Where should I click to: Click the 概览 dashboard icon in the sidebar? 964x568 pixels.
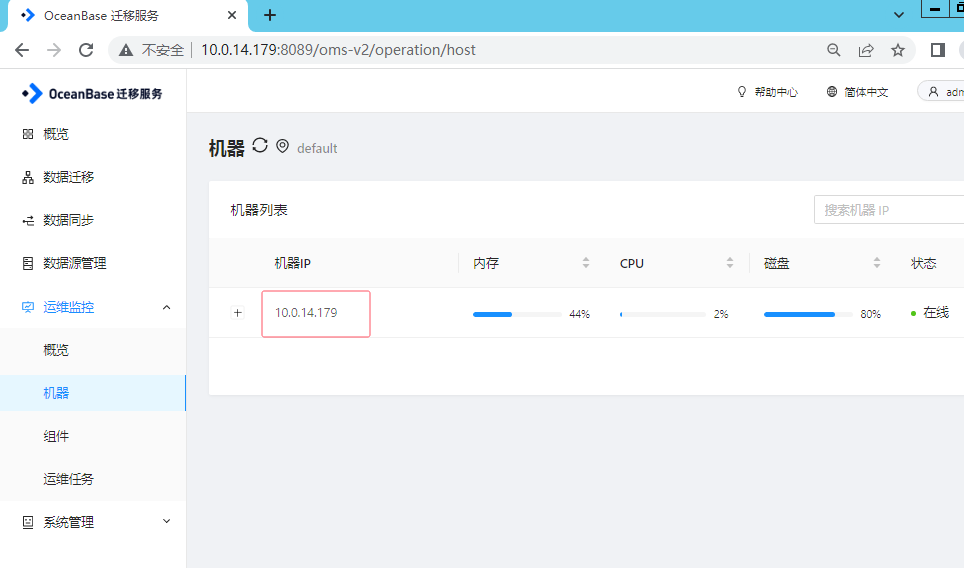coord(28,134)
